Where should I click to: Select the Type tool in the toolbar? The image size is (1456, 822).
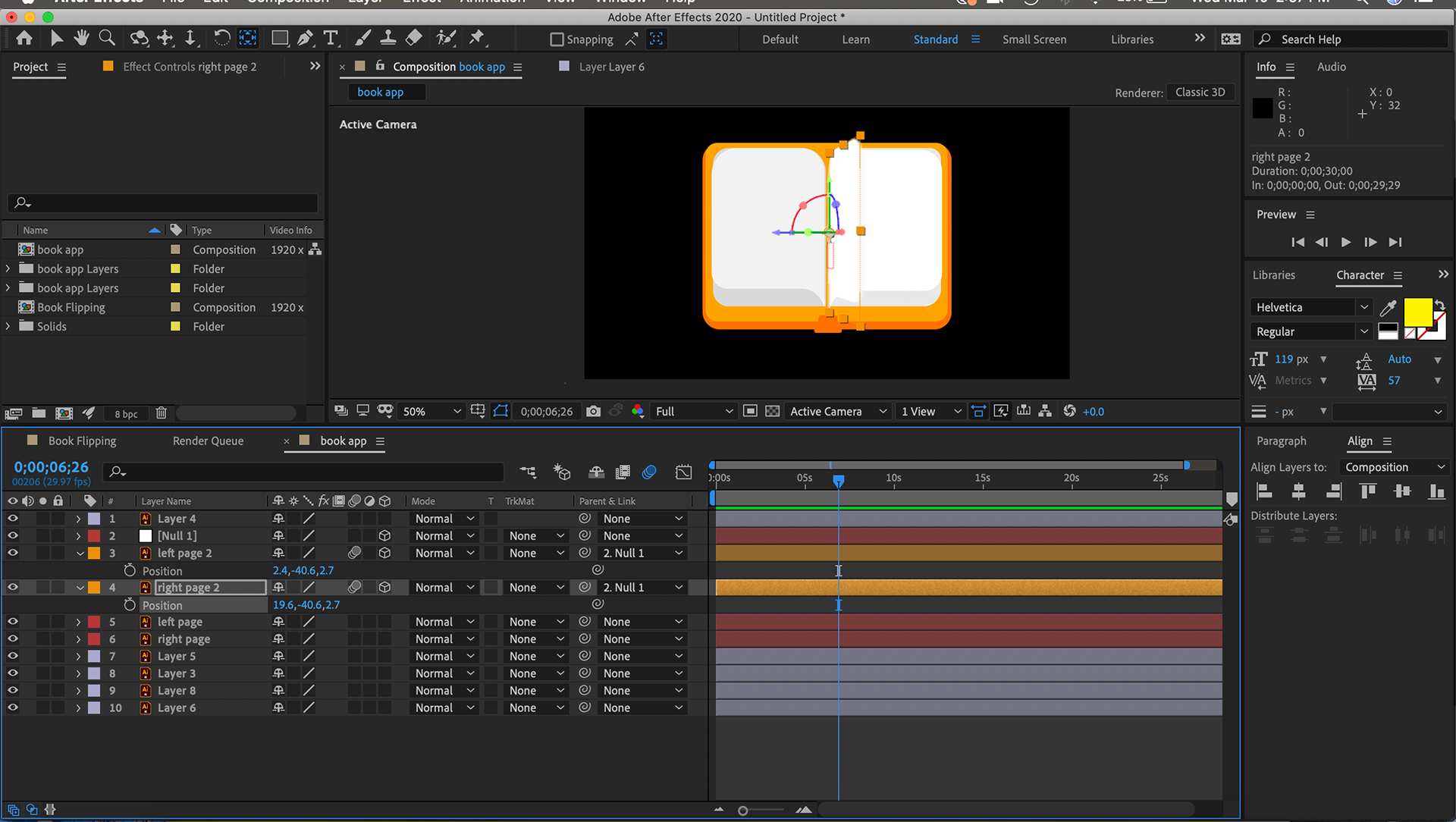(x=331, y=38)
